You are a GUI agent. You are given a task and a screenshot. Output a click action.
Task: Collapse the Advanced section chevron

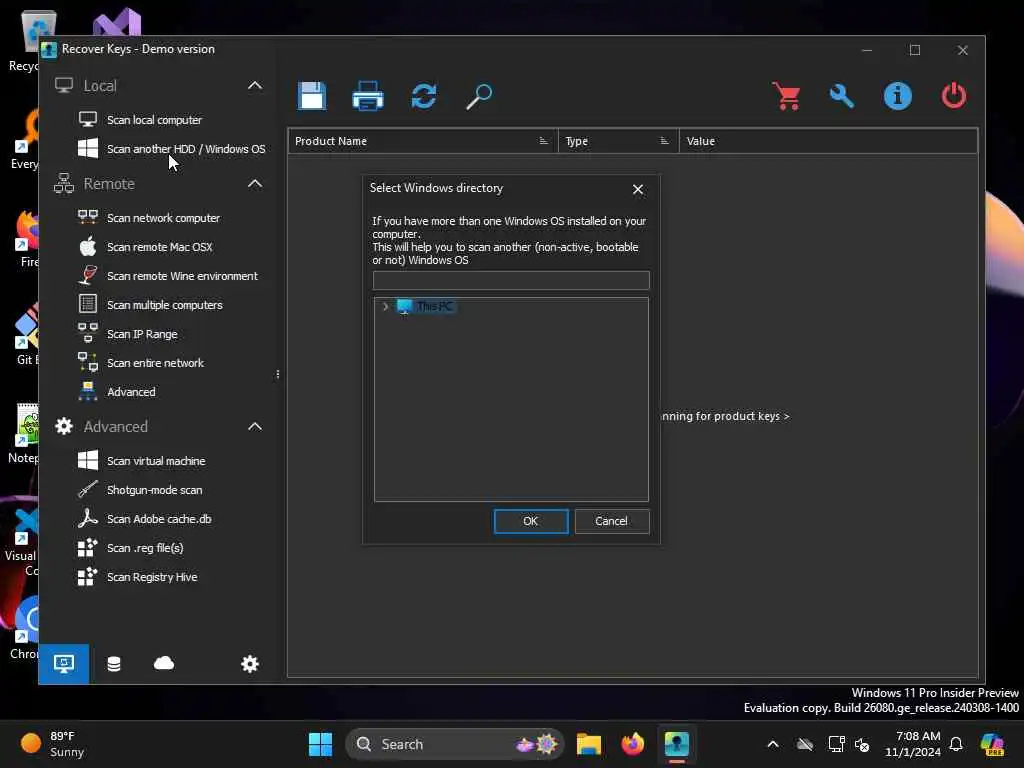pyautogui.click(x=255, y=426)
